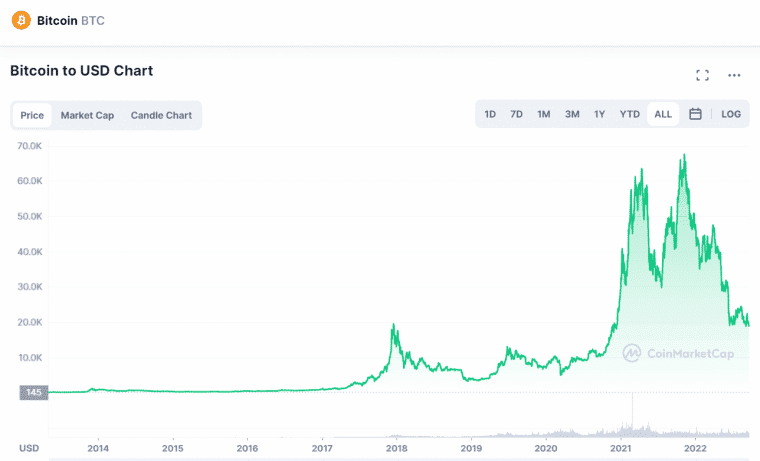The width and height of the screenshot is (760, 461).
Task: Switch to the Market Cap tab
Action: pyautogui.click(x=87, y=115)
